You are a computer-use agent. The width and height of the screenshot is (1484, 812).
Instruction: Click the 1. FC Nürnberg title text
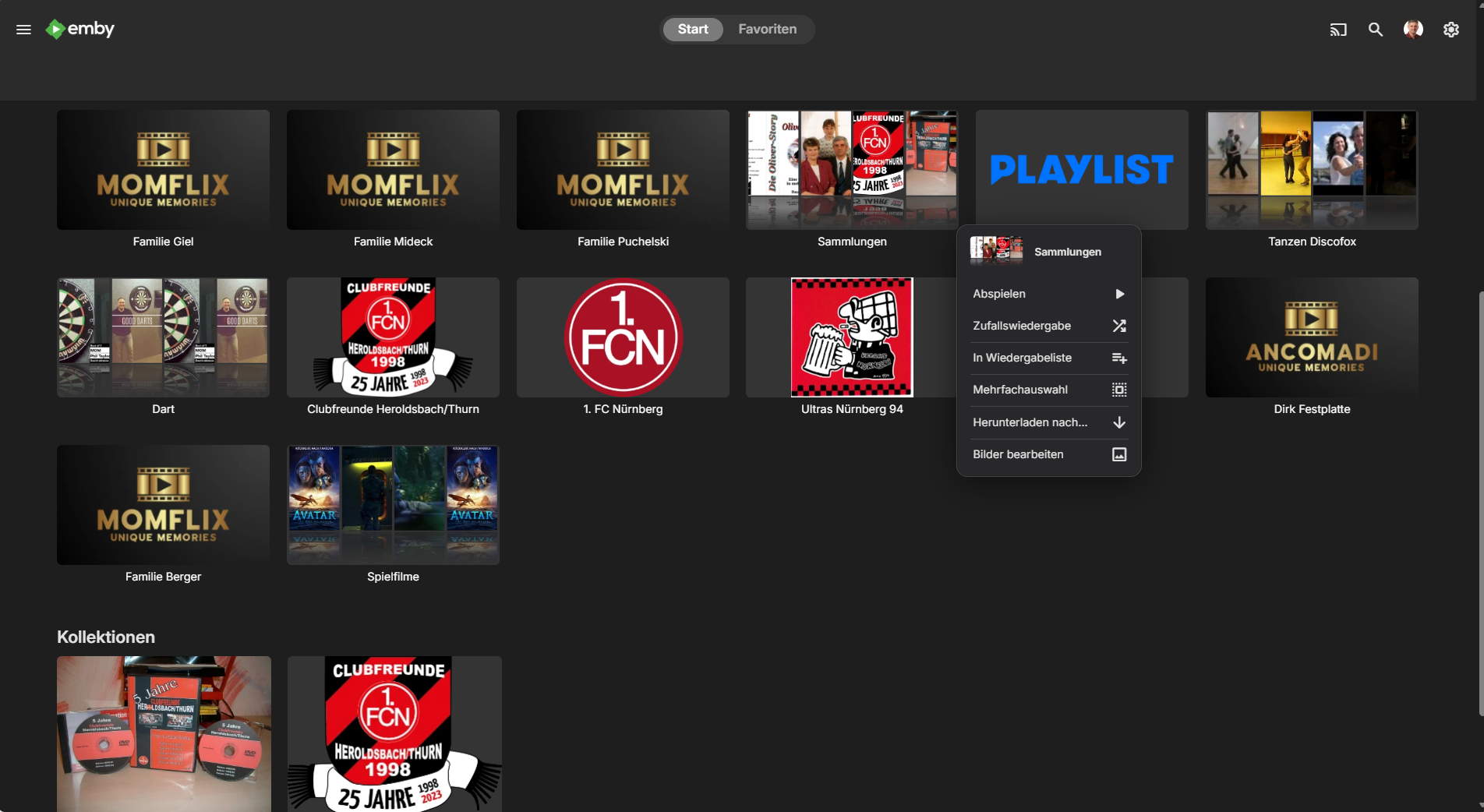623,409
